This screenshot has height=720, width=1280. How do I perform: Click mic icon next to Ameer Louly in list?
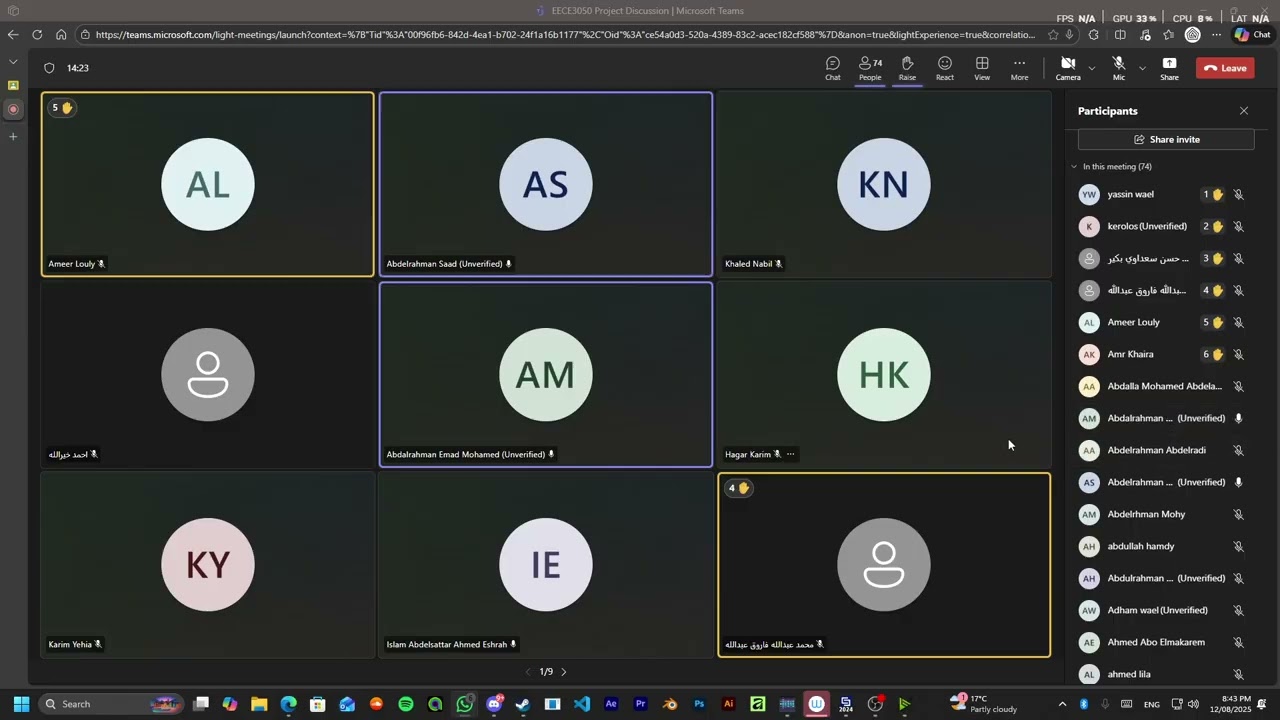pyautogui.click(x=1238, y=323)
